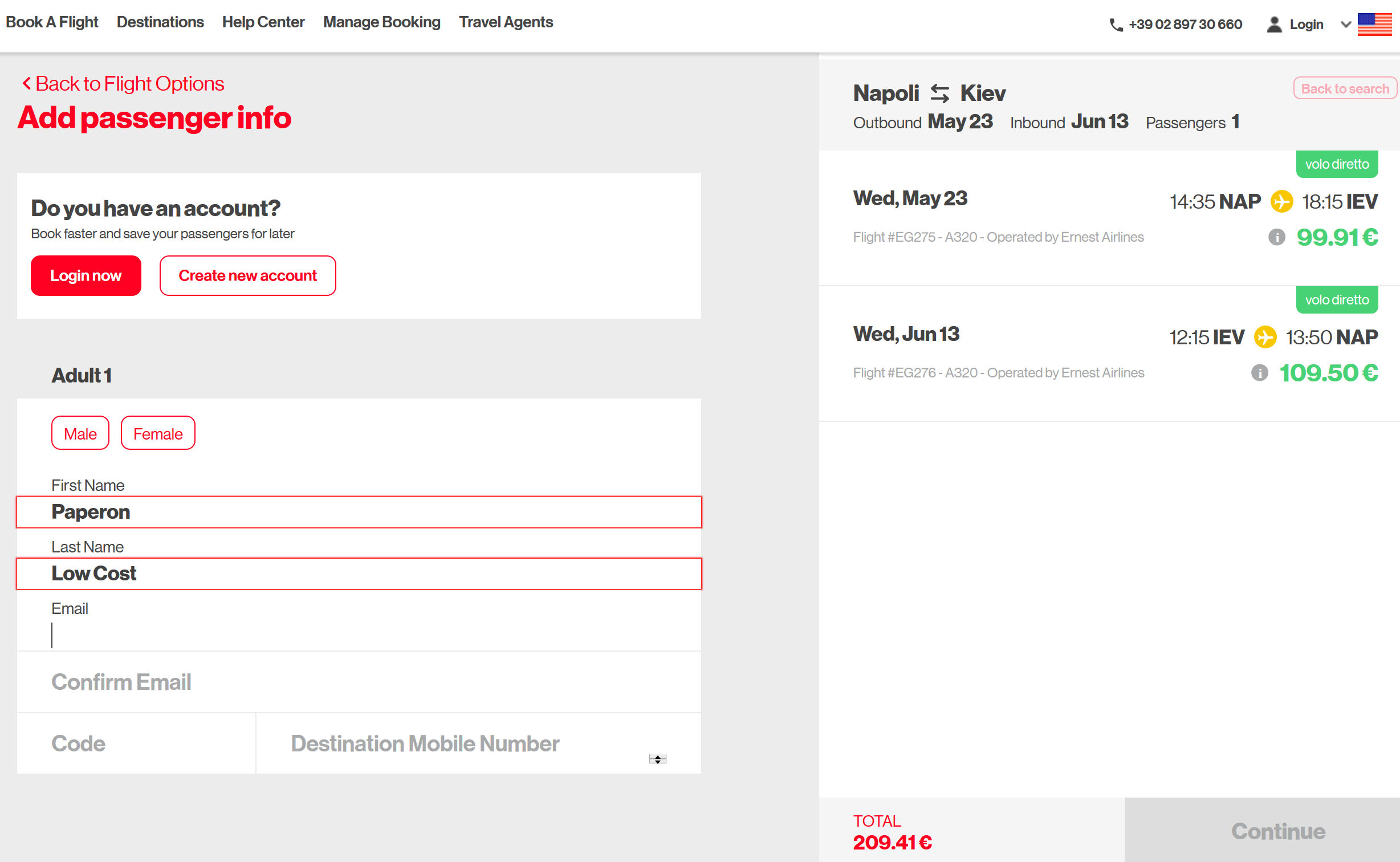Open info icon next to 99.91€ price
Viewport: 1400px width, 862px height.
(1276, 237)
